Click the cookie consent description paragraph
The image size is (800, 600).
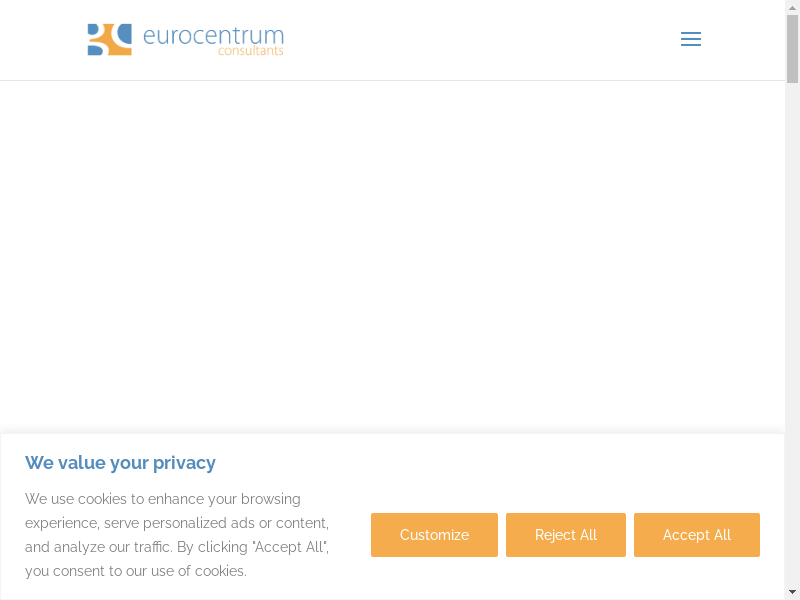point(177,535)
